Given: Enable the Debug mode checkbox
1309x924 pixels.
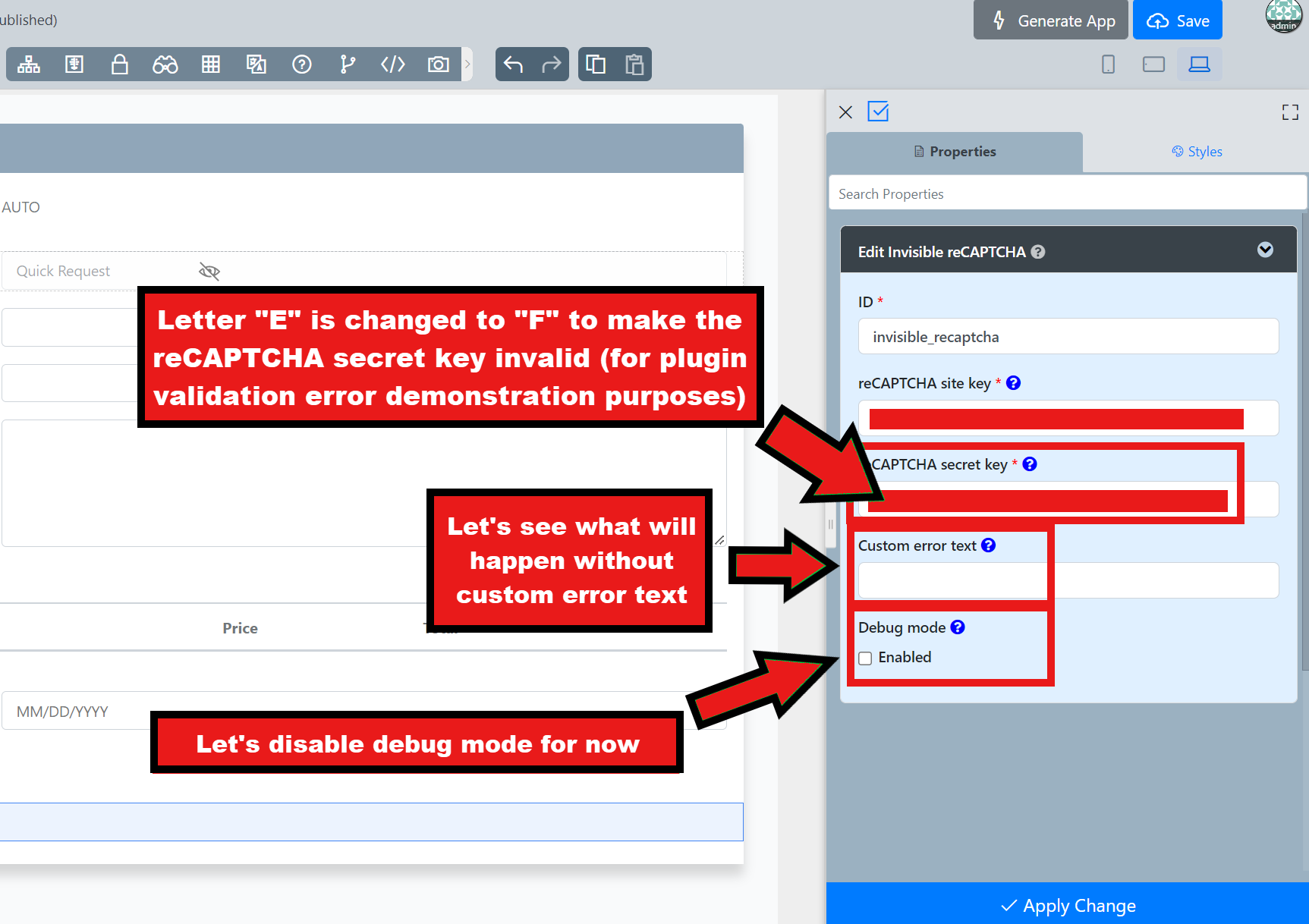Looking at the screenshot, I should tap(865, 658).
